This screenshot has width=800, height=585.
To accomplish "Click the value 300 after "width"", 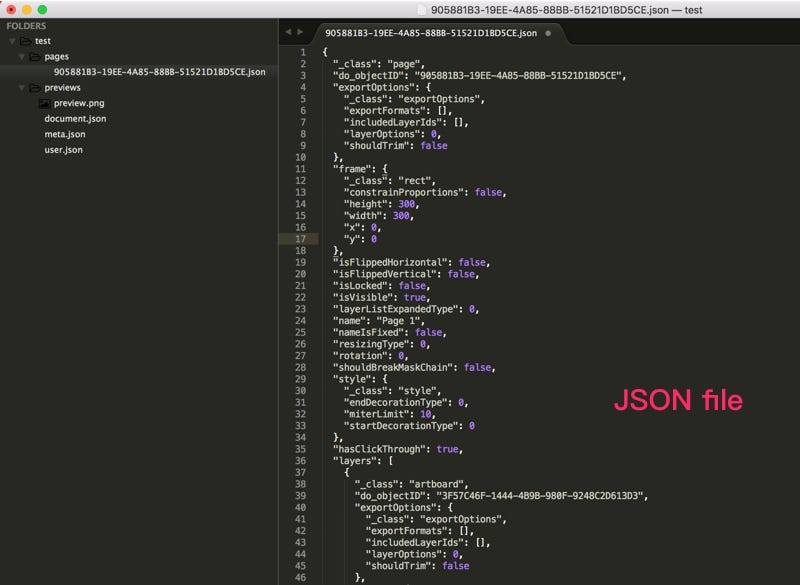I will (x=401, y=216).
